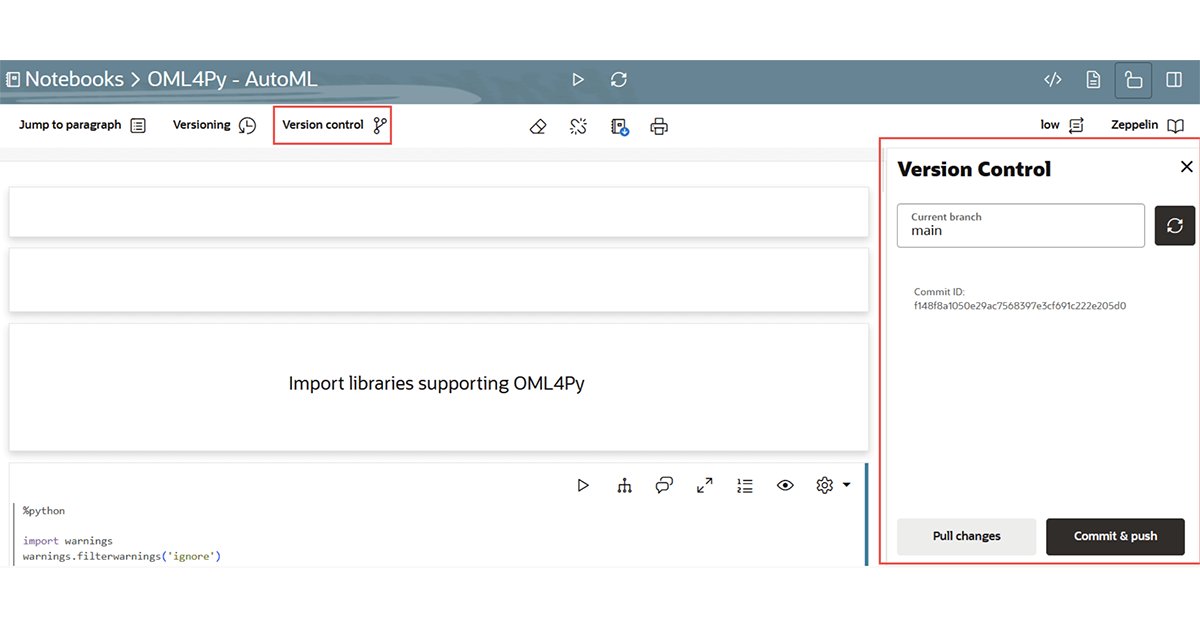
Task: Run all paragraphs in the notebook header
Action: click(578, 79)
